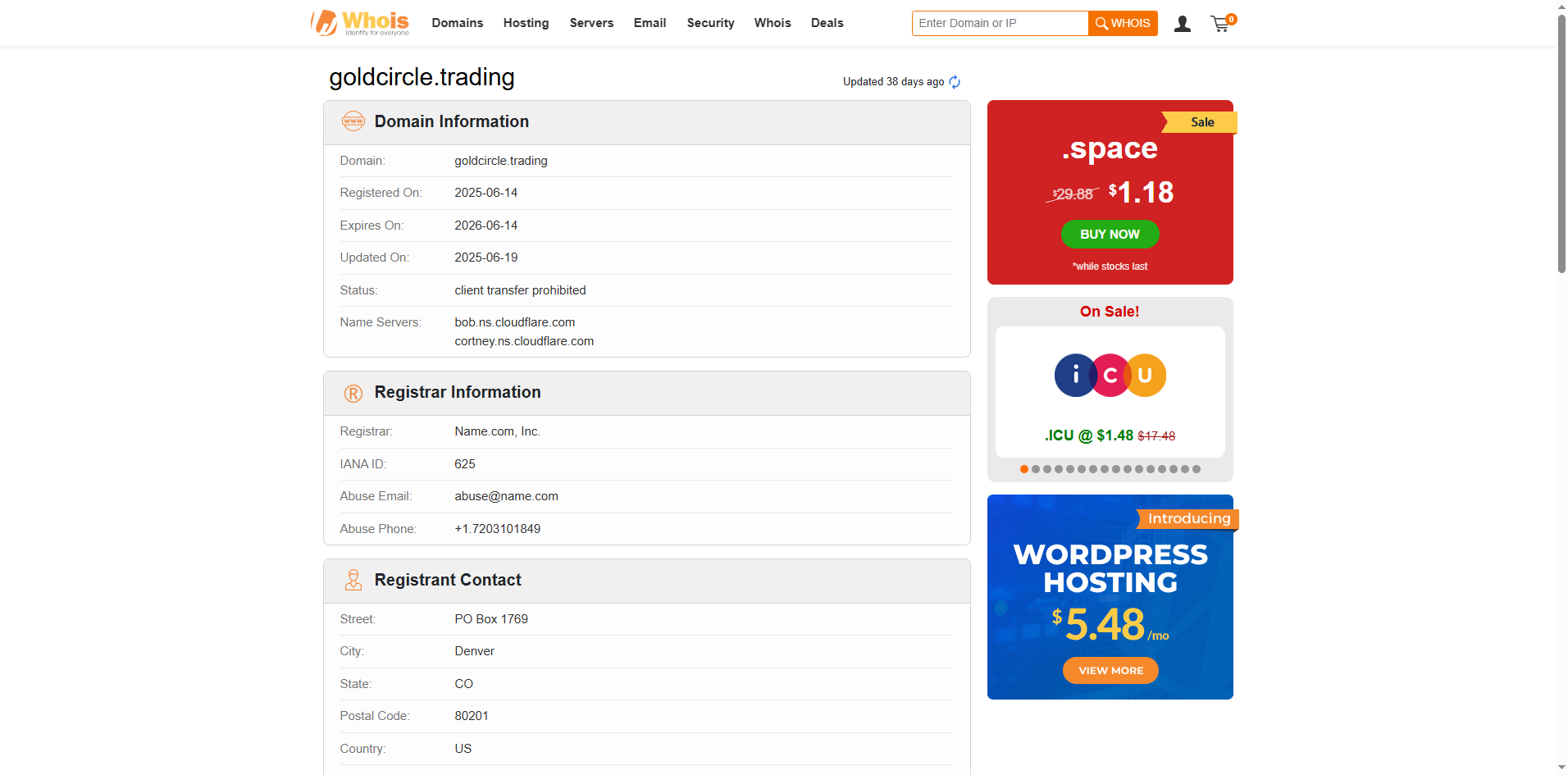Click the .space domain ad title
The image size is (1568, 775).
1110,149
